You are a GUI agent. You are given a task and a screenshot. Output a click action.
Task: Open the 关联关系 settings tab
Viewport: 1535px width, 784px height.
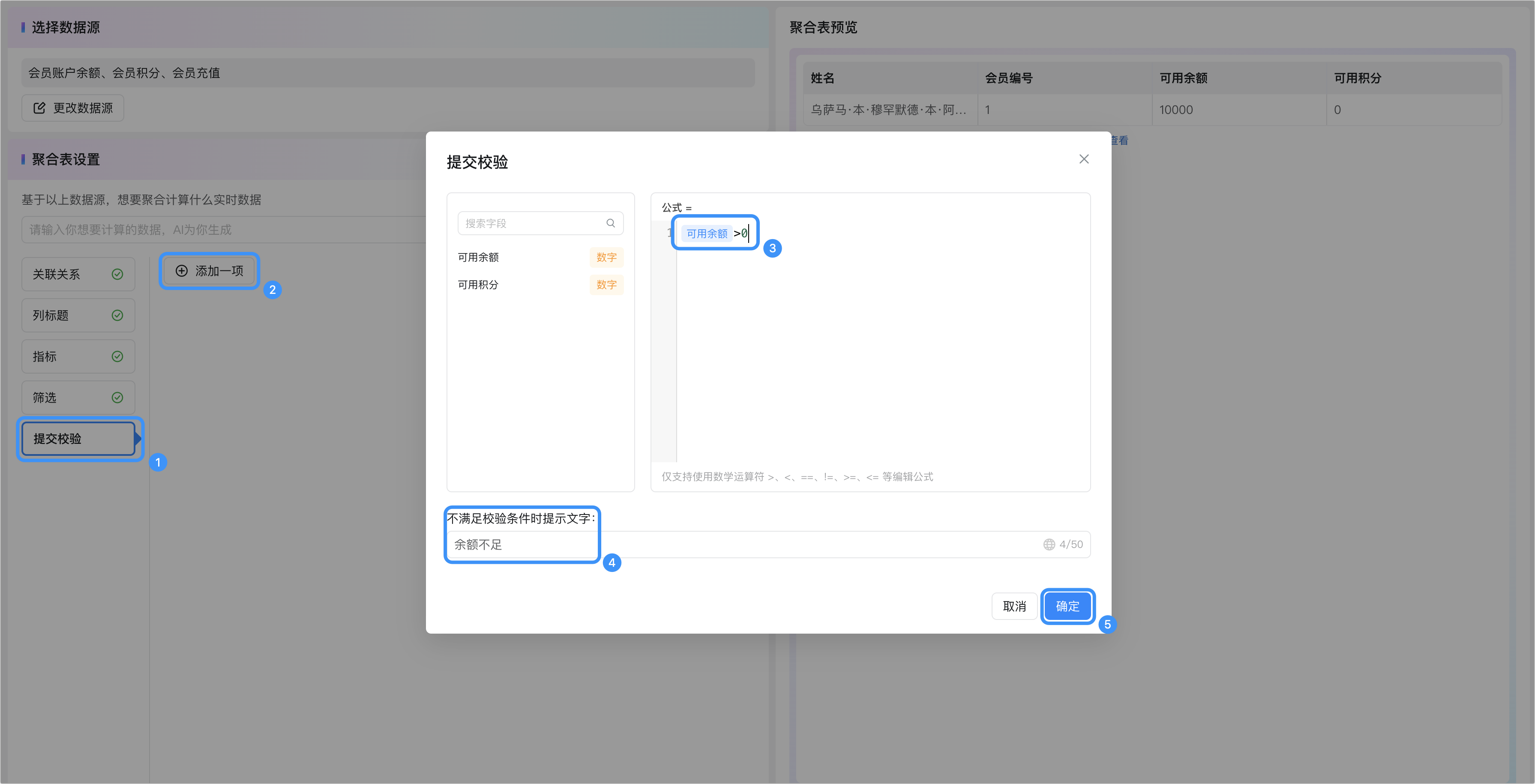pos(78,274)
